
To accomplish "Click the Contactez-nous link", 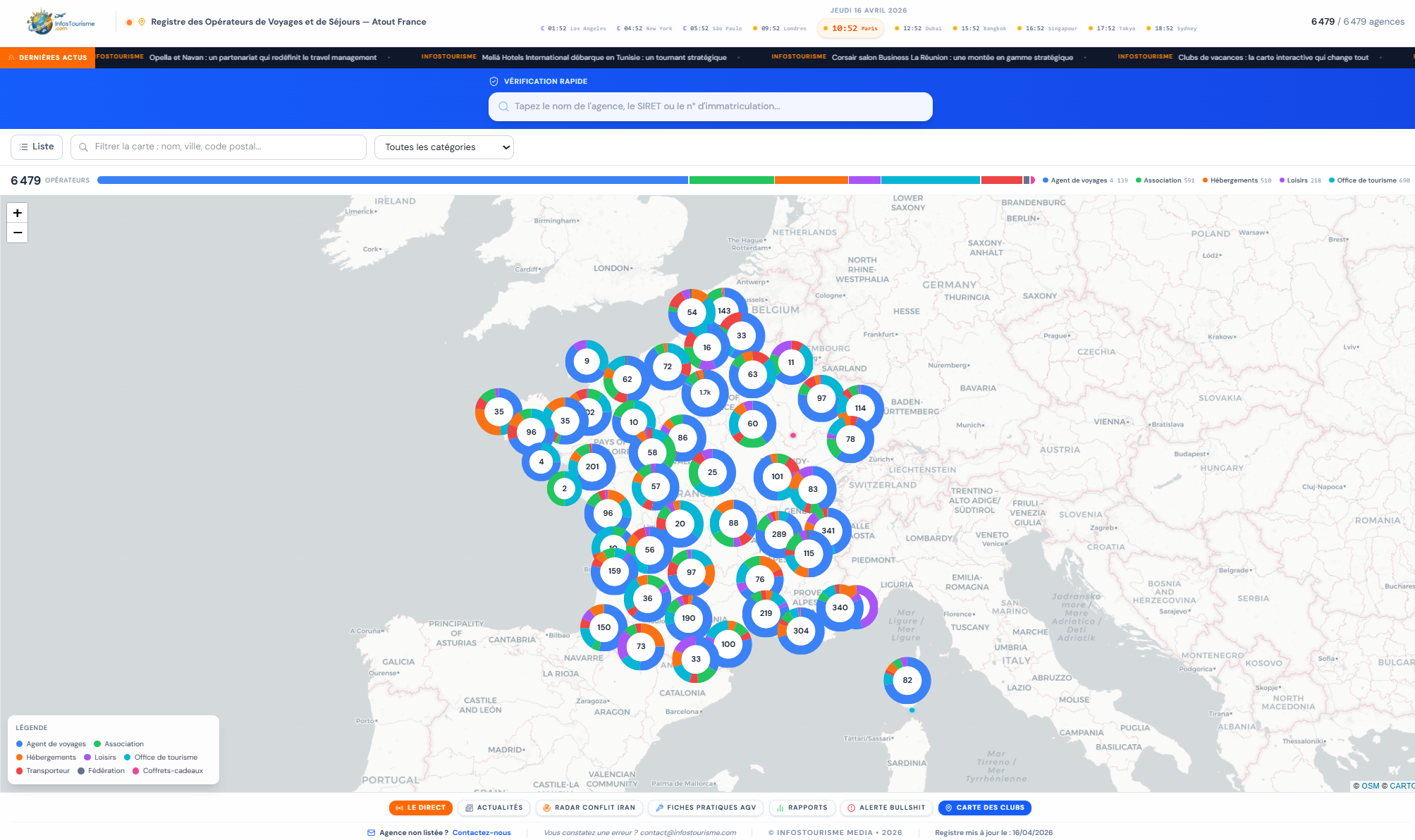I will [482, 832].
